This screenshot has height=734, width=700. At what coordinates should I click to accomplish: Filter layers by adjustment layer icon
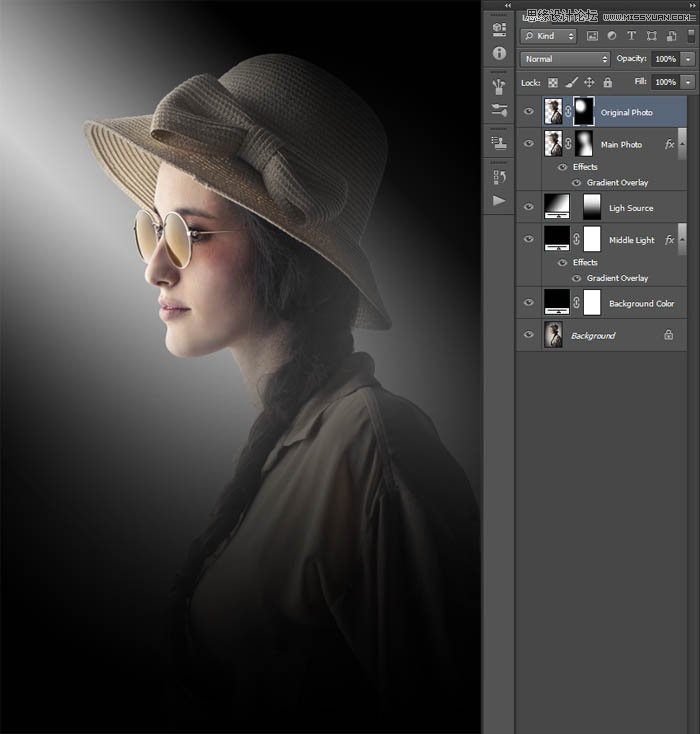[x=612, y=36]
